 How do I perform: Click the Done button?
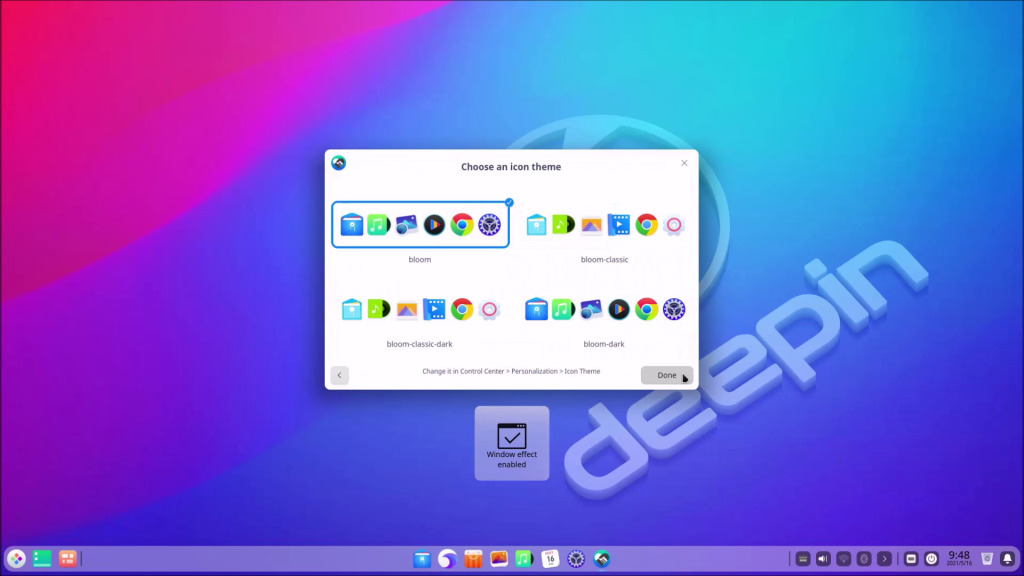[666, 375]
